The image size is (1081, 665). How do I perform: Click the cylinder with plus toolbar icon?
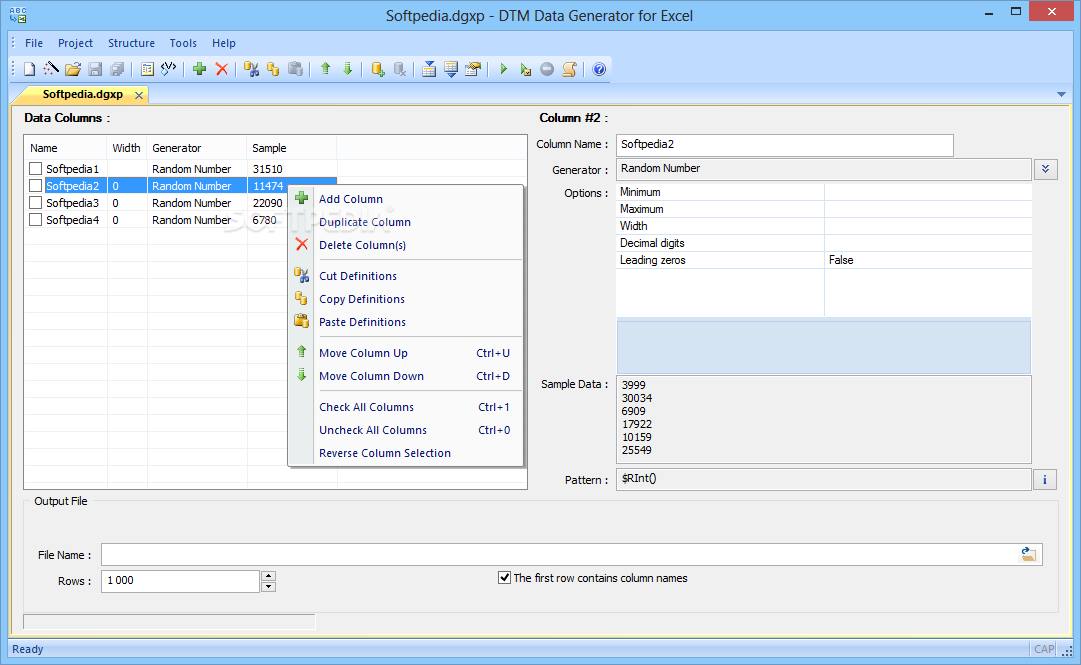[378, 69]
